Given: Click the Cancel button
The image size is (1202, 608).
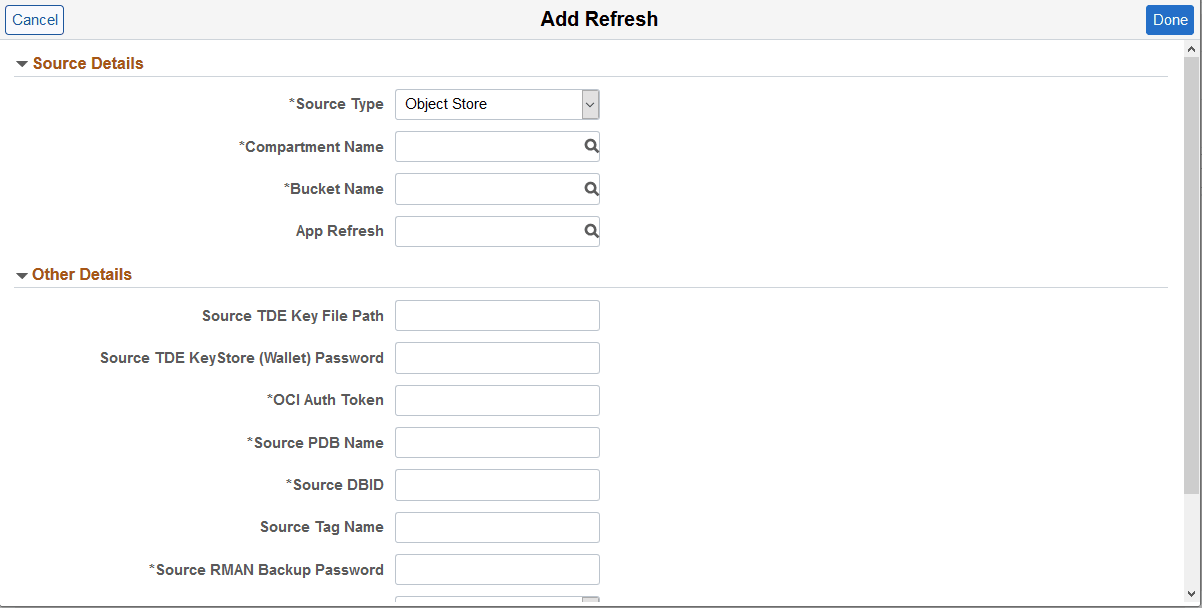Looking at the screenshot, I should coord(34,19).
